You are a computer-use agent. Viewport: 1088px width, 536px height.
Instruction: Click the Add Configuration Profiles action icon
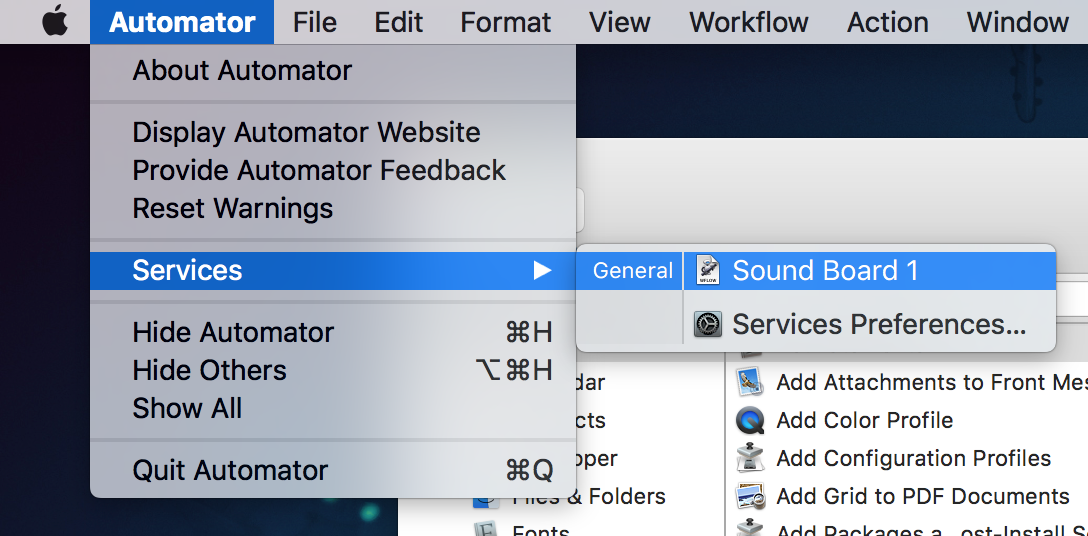[750, 458]
